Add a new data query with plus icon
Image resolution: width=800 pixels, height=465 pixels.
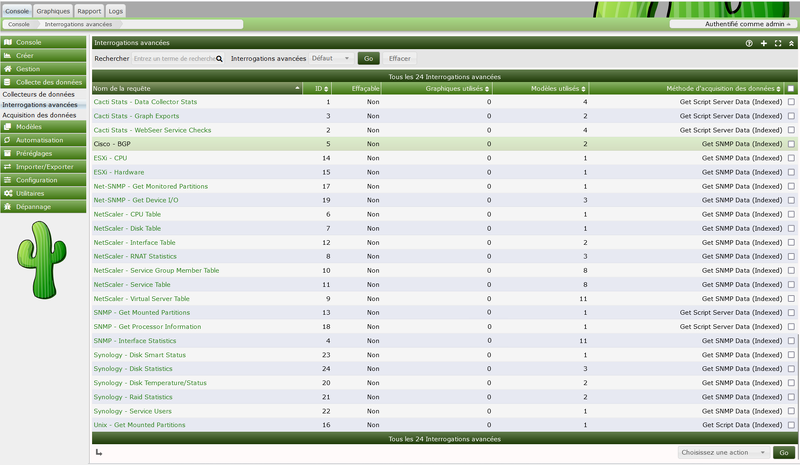point(763,43)
